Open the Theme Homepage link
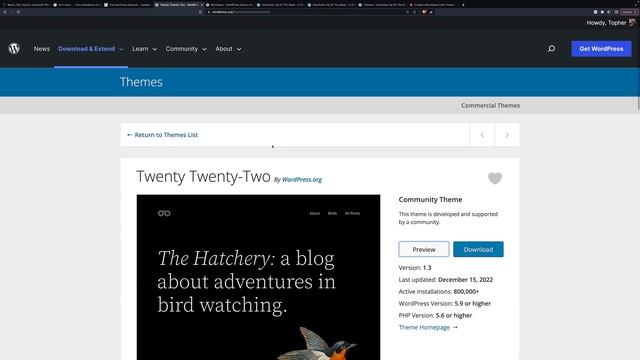 tap(428, 327)
